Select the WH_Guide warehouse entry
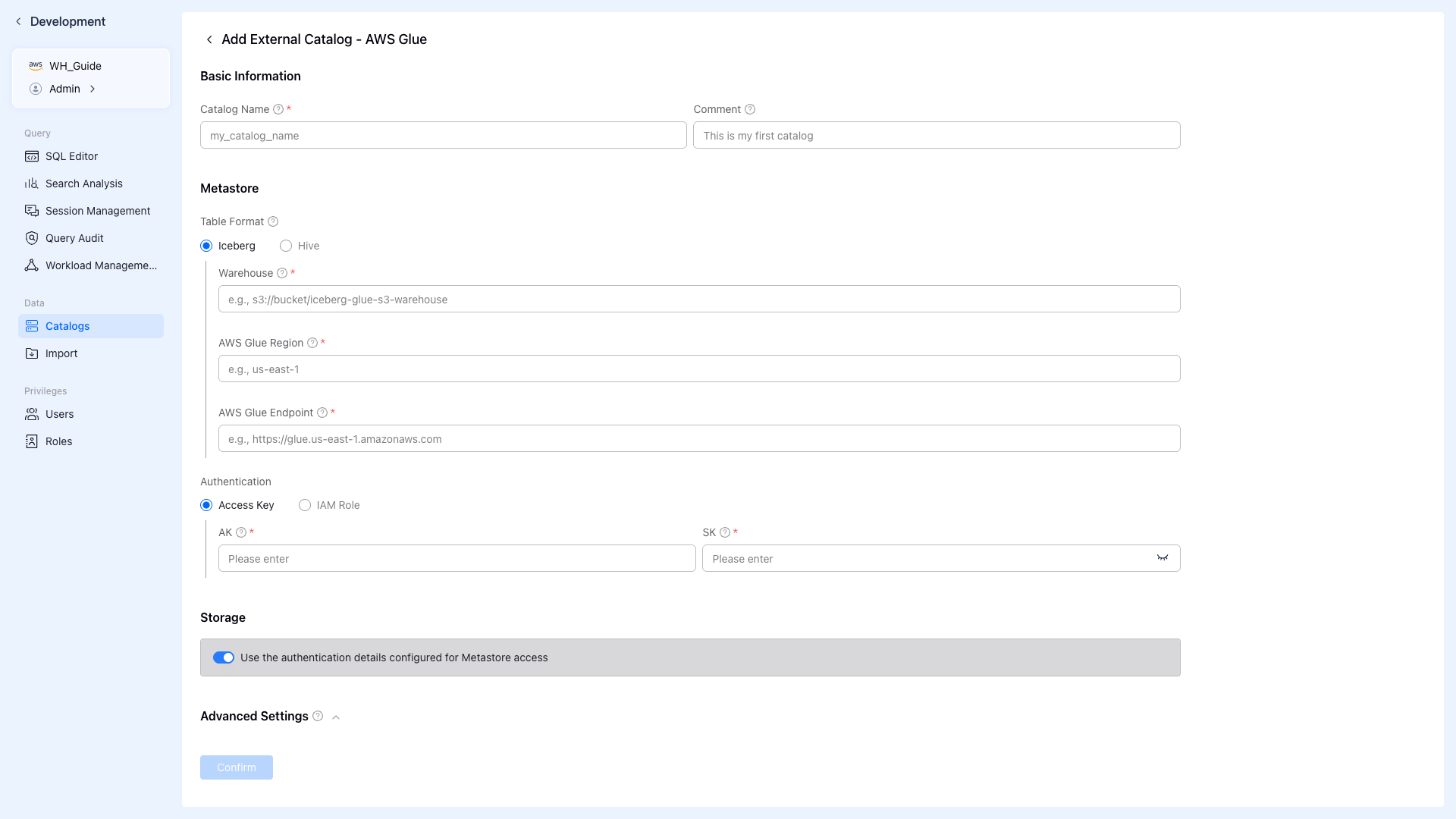The image size is (1456, 819). (x=75, y=66)
